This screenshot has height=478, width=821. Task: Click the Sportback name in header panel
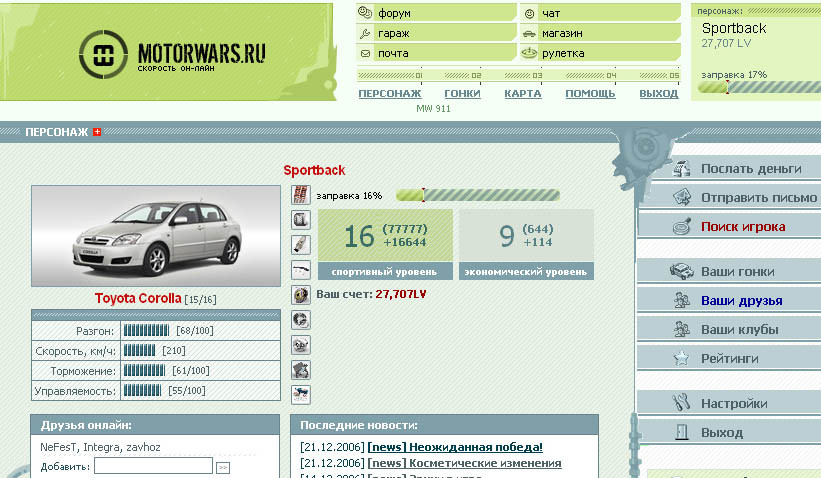coord(734,28)
